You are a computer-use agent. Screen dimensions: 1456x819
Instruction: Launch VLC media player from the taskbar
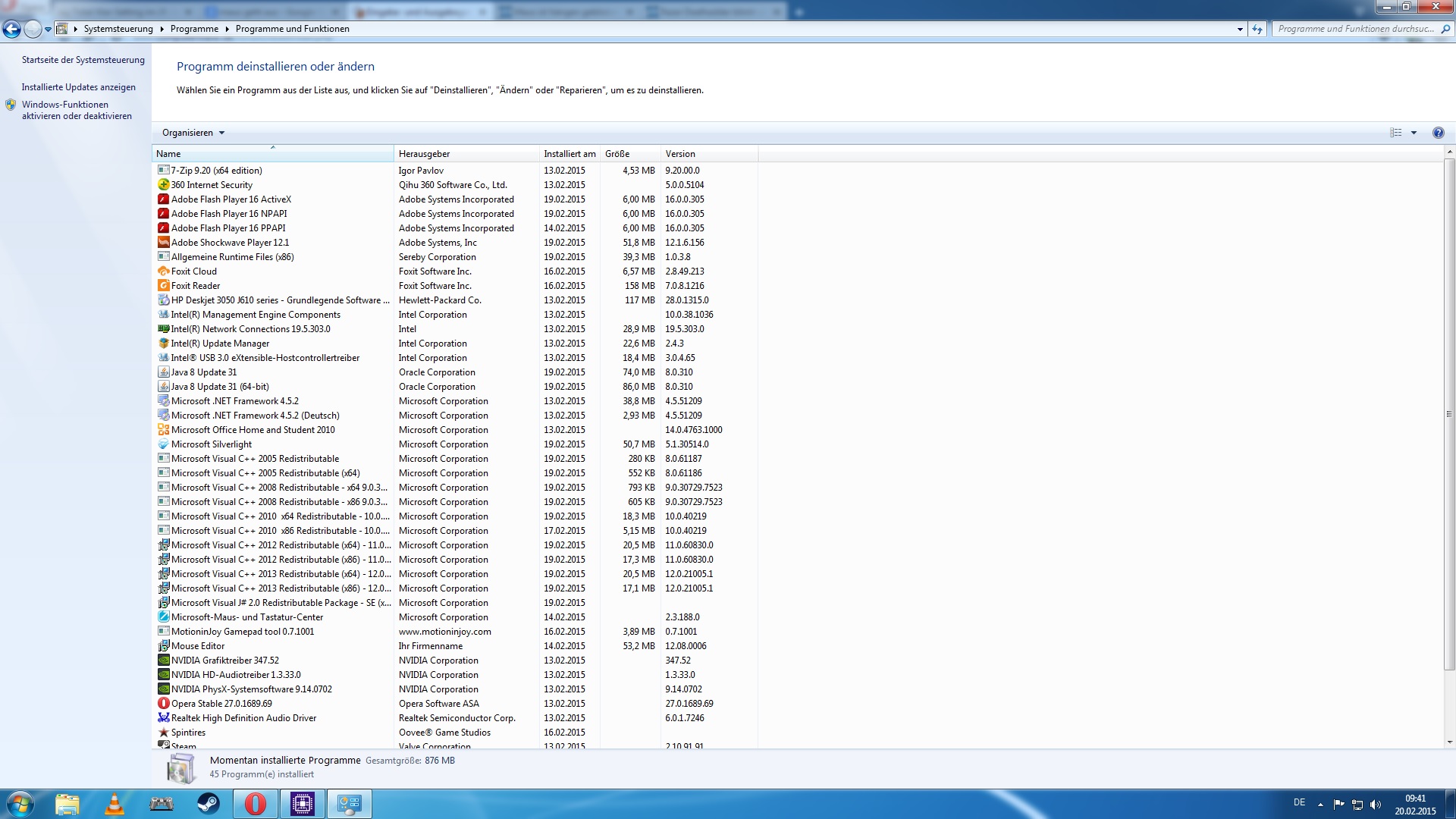[115, 804]
